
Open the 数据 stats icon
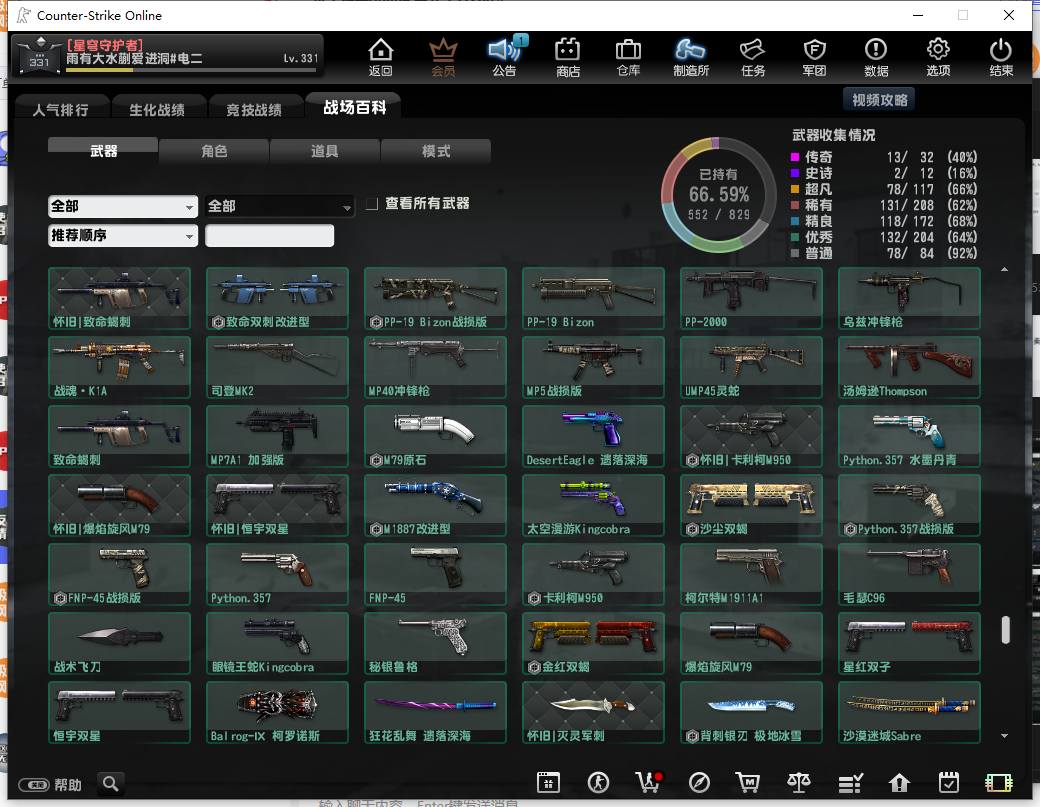pyautogui.click(x=876, y=57)
